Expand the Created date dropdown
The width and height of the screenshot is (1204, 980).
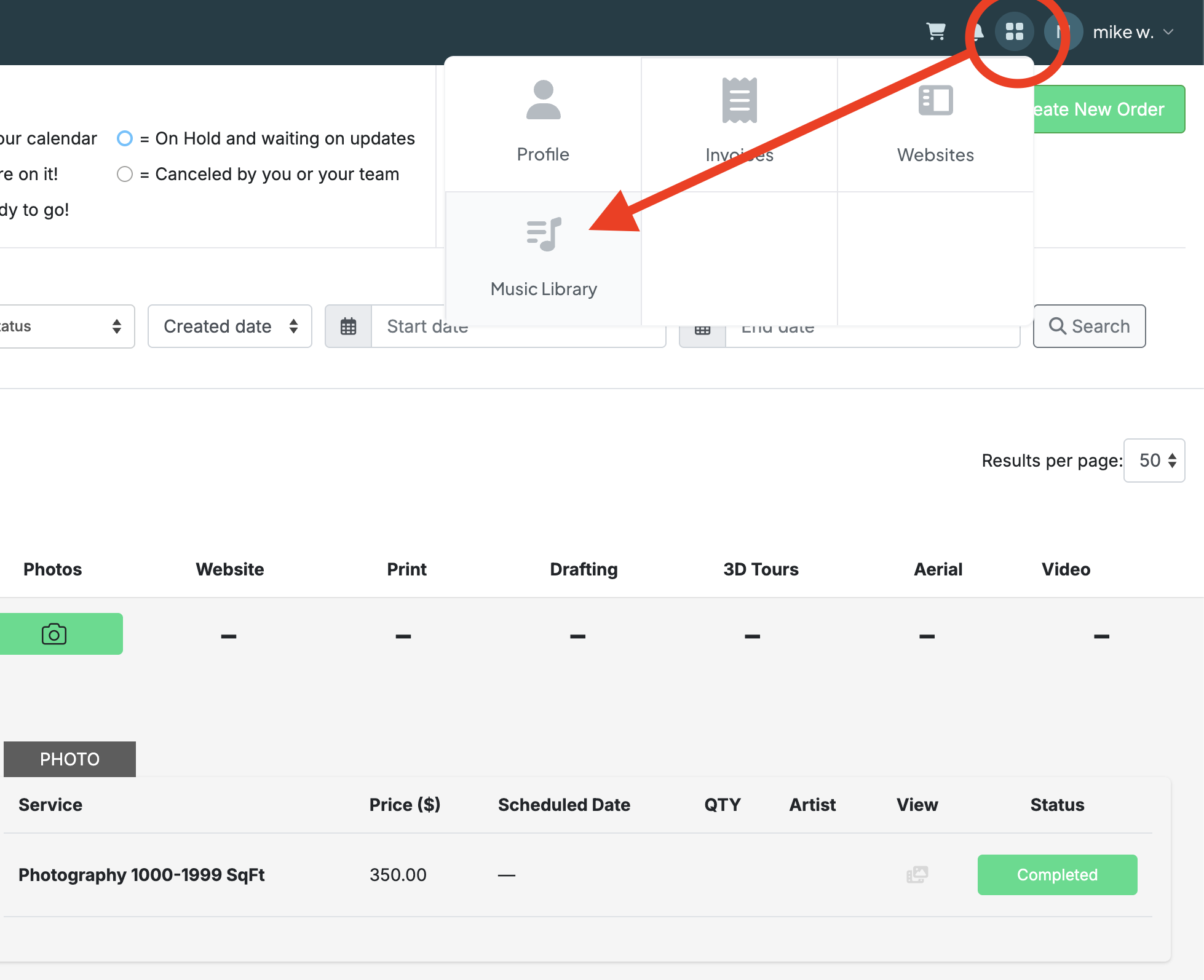click(x=230, y=326)
